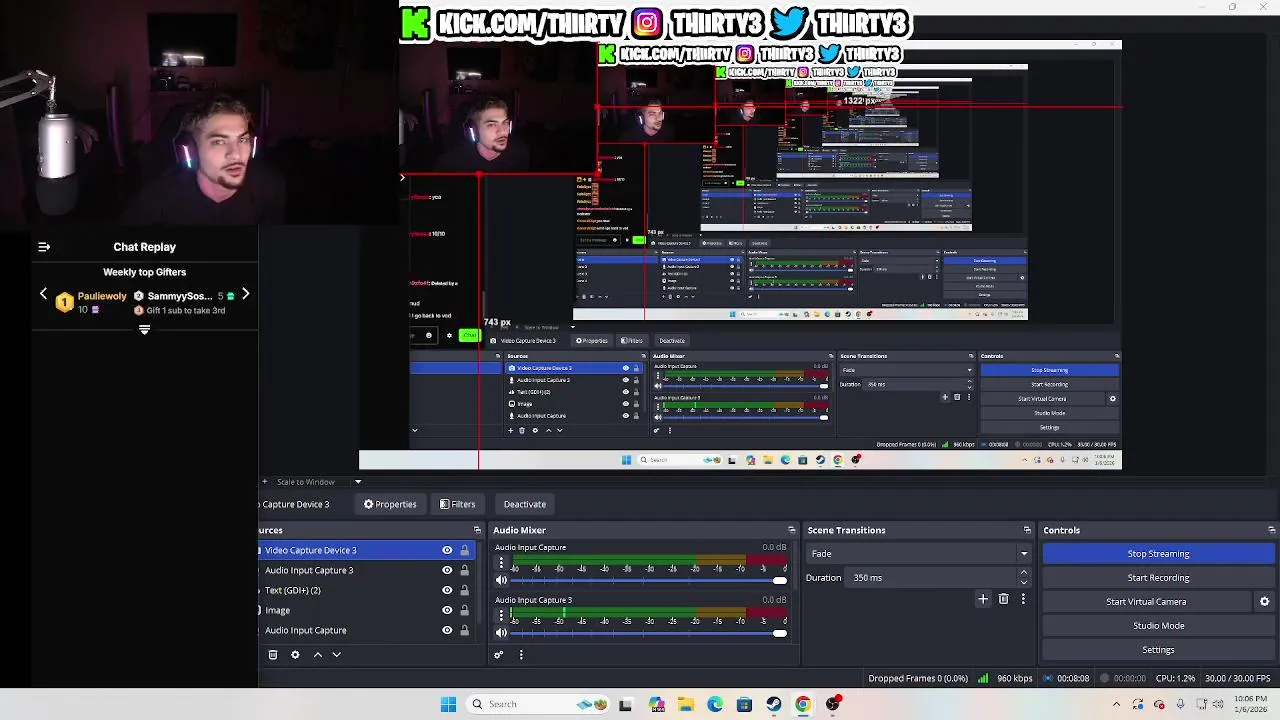This screenshot has width=1280, height=720.
Task: Open Steam from the taskbar
Action: coord(773,704)
